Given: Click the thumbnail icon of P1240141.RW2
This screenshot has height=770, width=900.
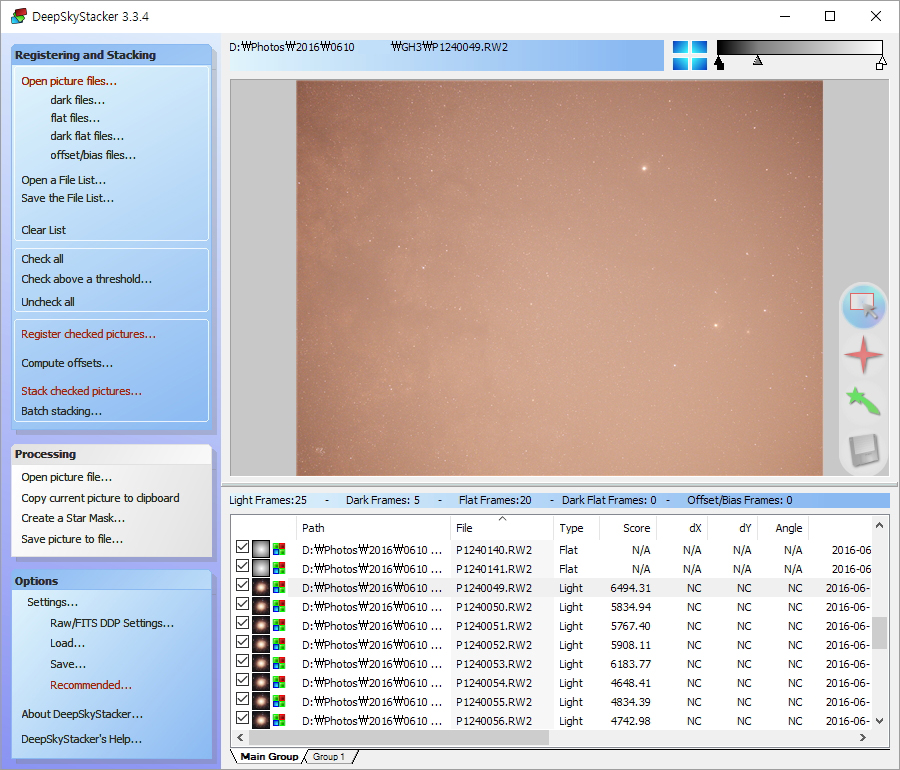Looking at the screenshot, I should point(261,568).
